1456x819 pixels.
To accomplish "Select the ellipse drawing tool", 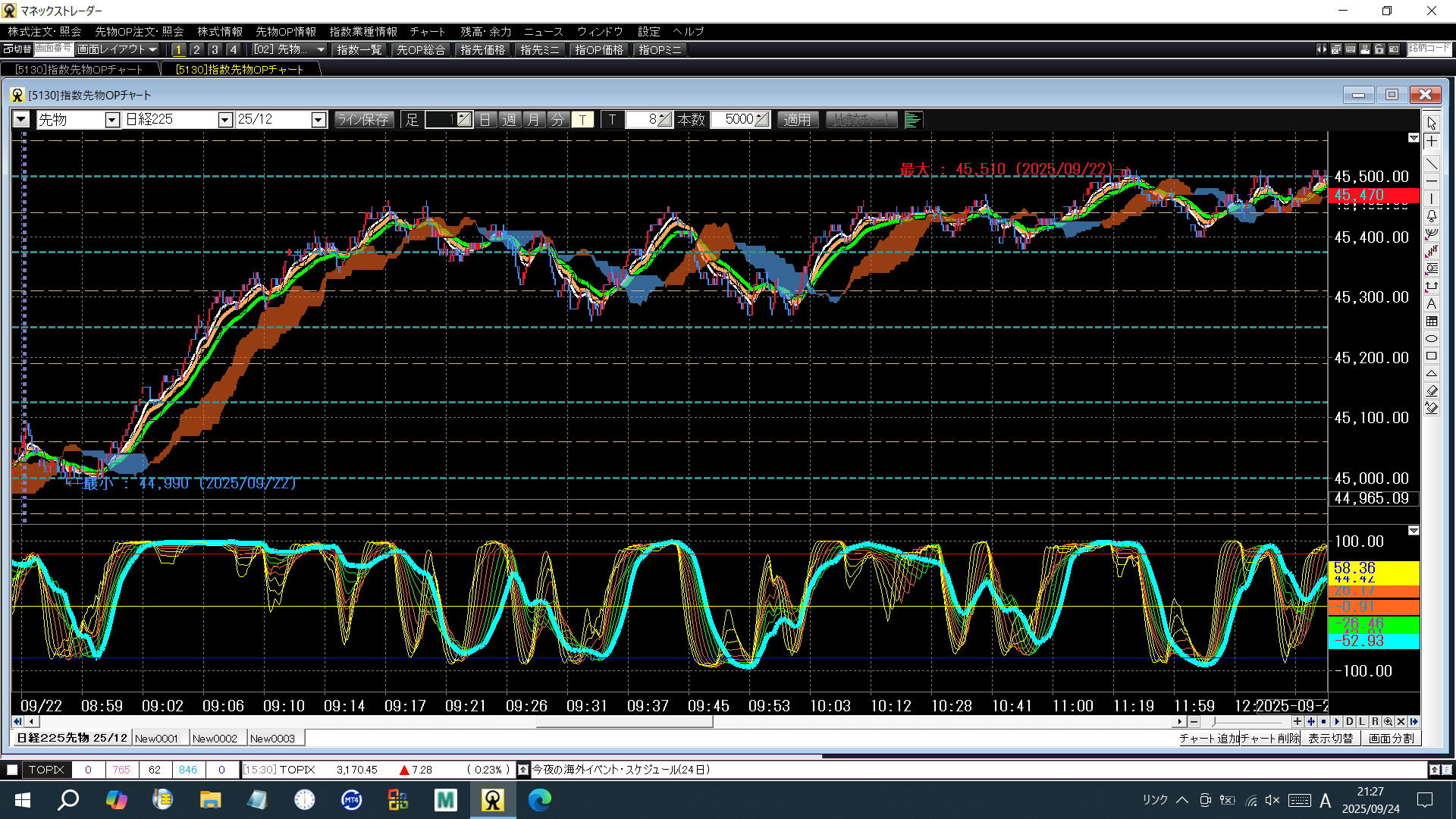I will tap(1431, 338).
